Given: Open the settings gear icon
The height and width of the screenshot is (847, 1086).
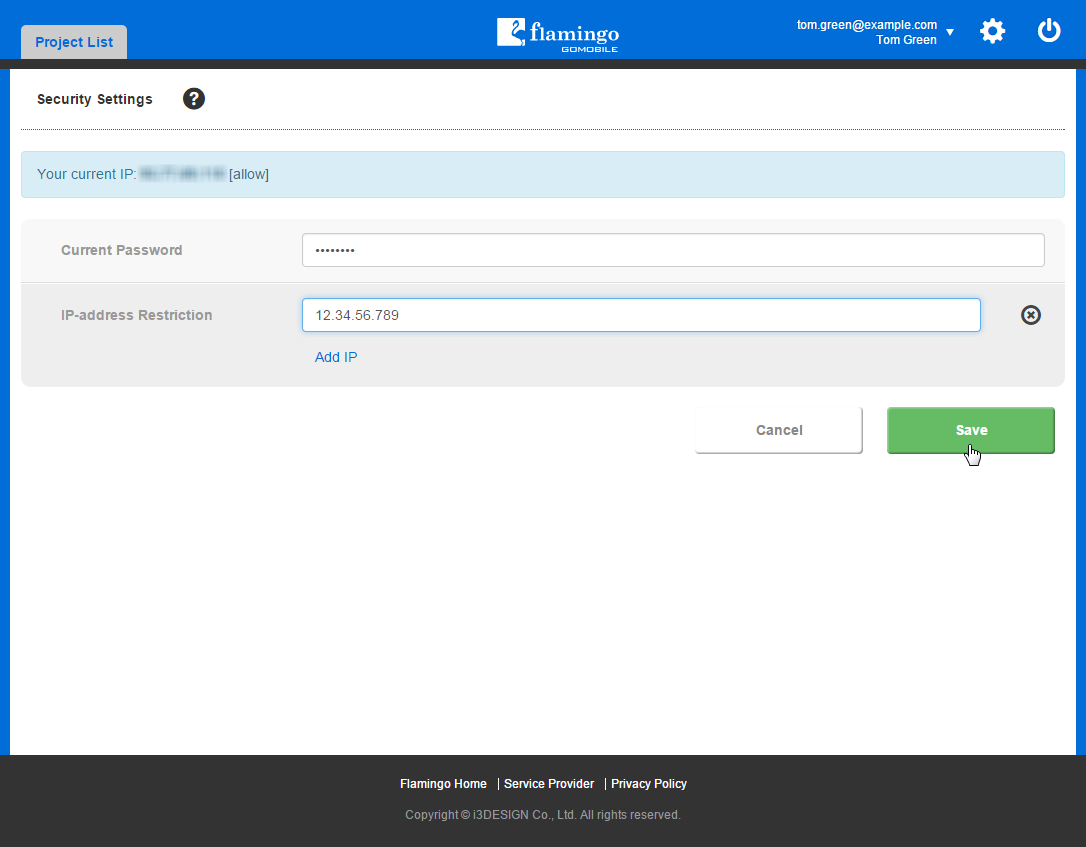Looking at the screenshot, I should click(x=992, y=31).
